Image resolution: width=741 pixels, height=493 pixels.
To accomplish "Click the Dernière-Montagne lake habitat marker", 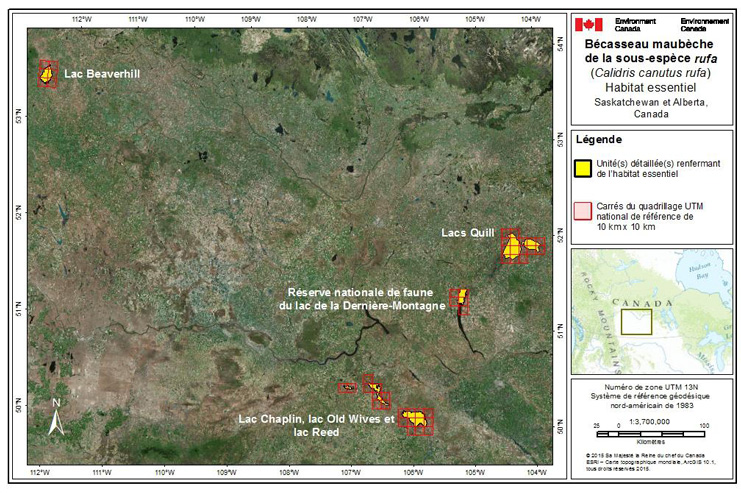I will coord(461,298).
